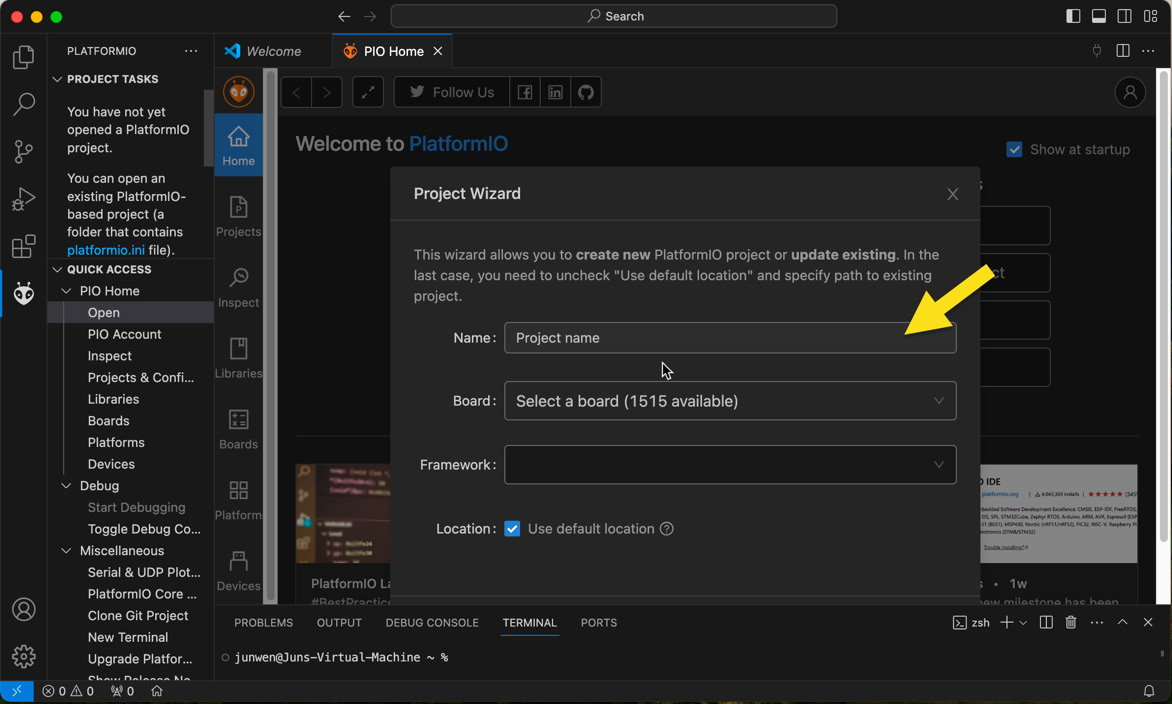
Task: Collapse the QUICK ACCESS section
Action: (x=58, y=270)
